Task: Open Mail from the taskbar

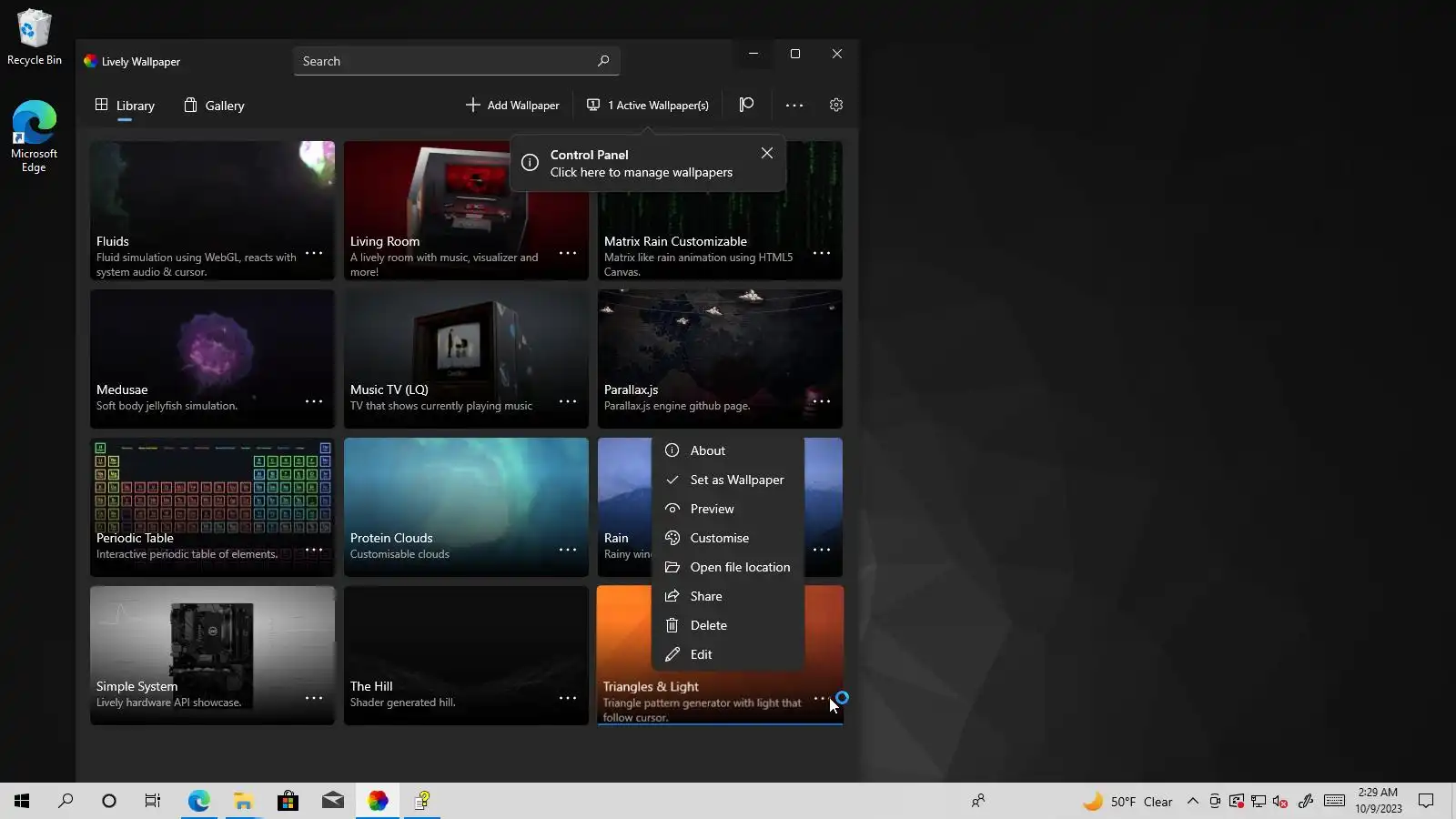Action: (332, 801)
